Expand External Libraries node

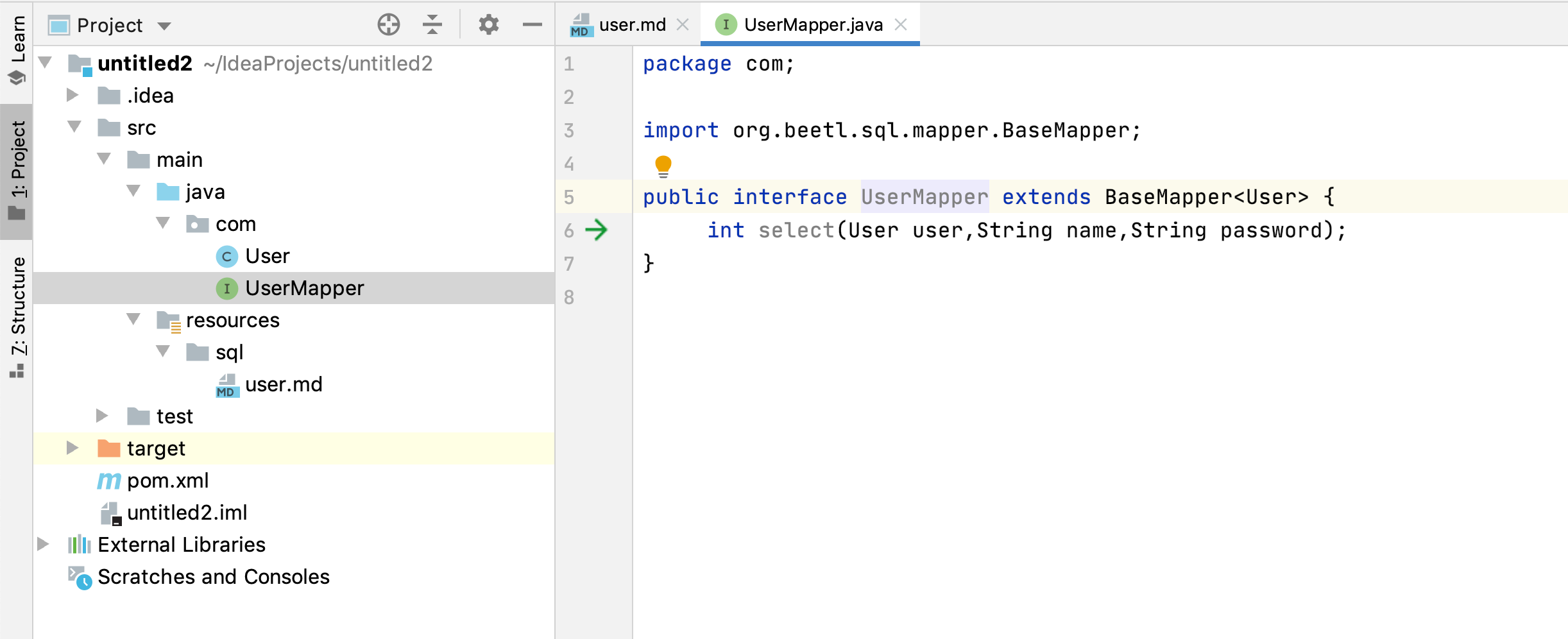[43, 544]
